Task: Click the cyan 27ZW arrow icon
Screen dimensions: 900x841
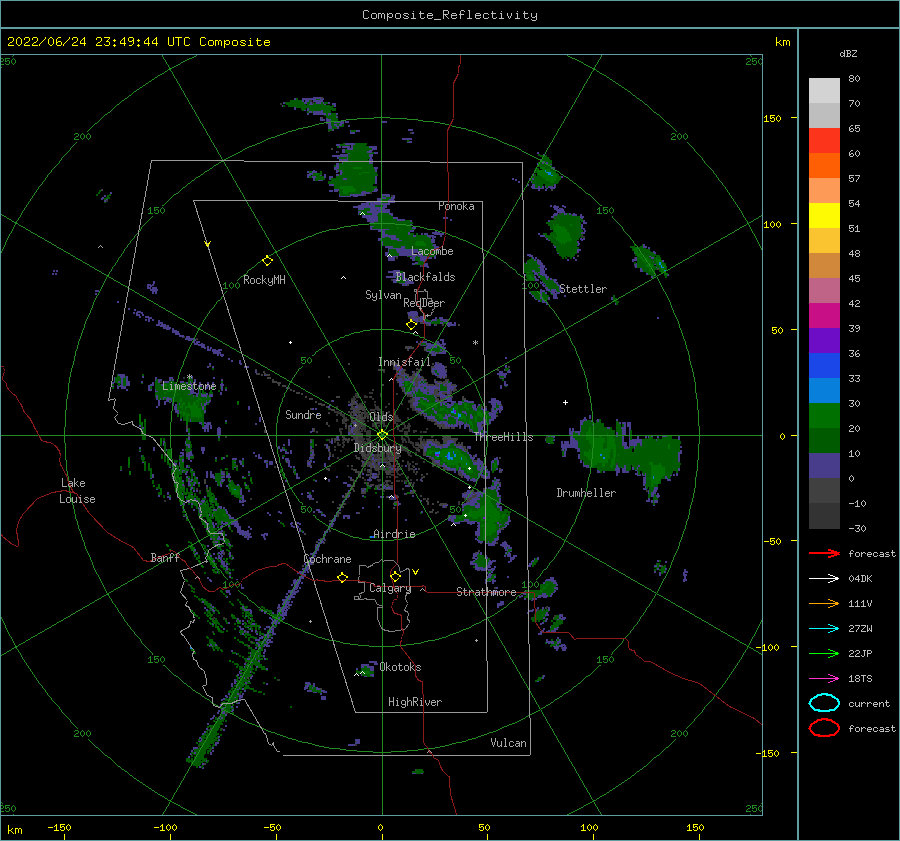Action: point(824,629)
